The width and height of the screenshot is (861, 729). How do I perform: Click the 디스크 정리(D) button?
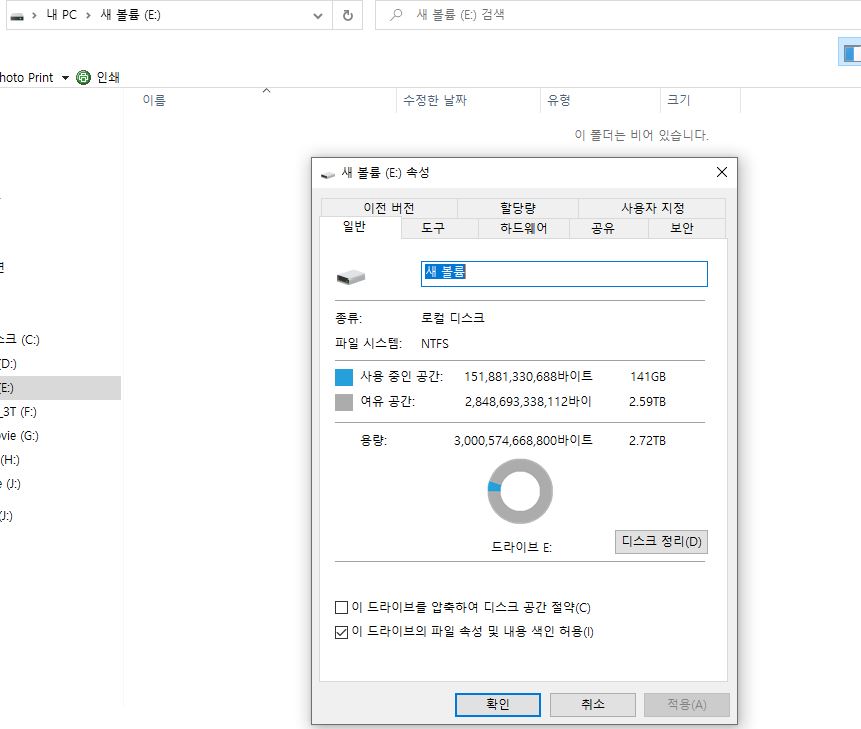661,542
